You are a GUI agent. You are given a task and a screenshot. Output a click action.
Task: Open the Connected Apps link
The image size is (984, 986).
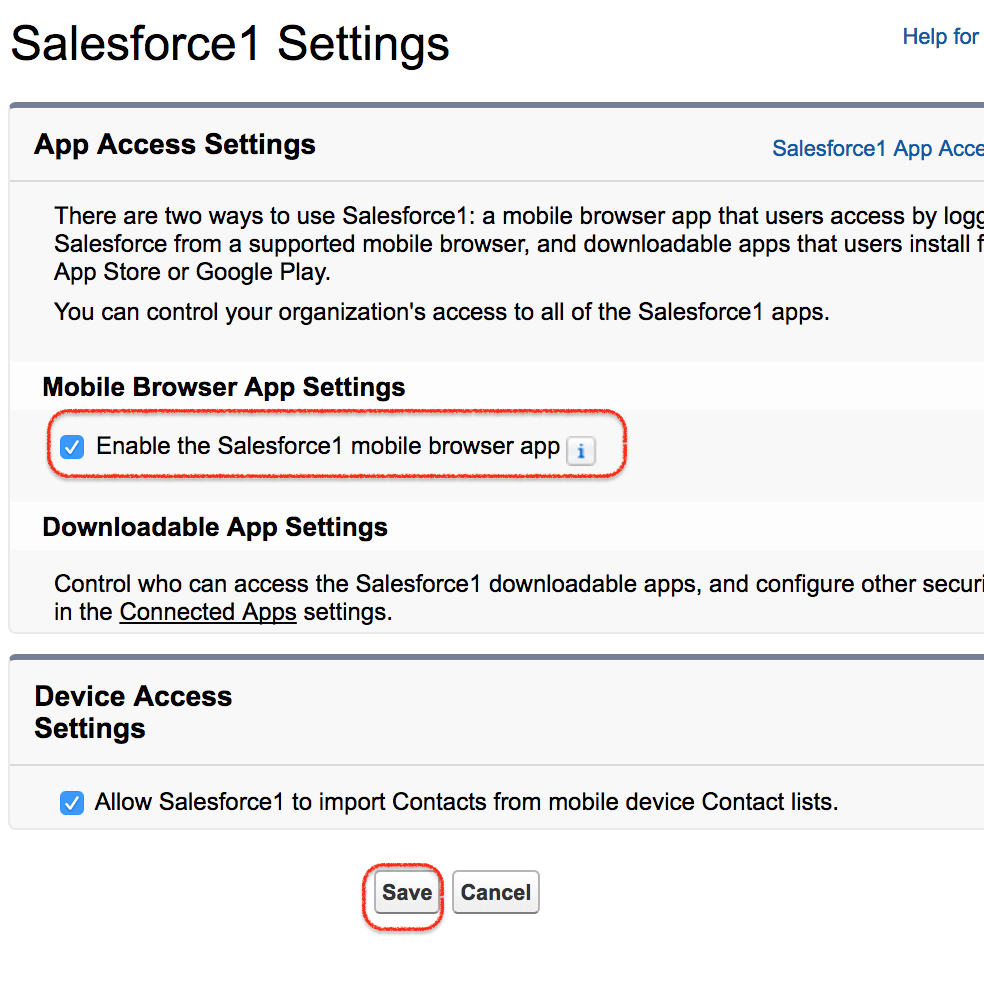207,612
